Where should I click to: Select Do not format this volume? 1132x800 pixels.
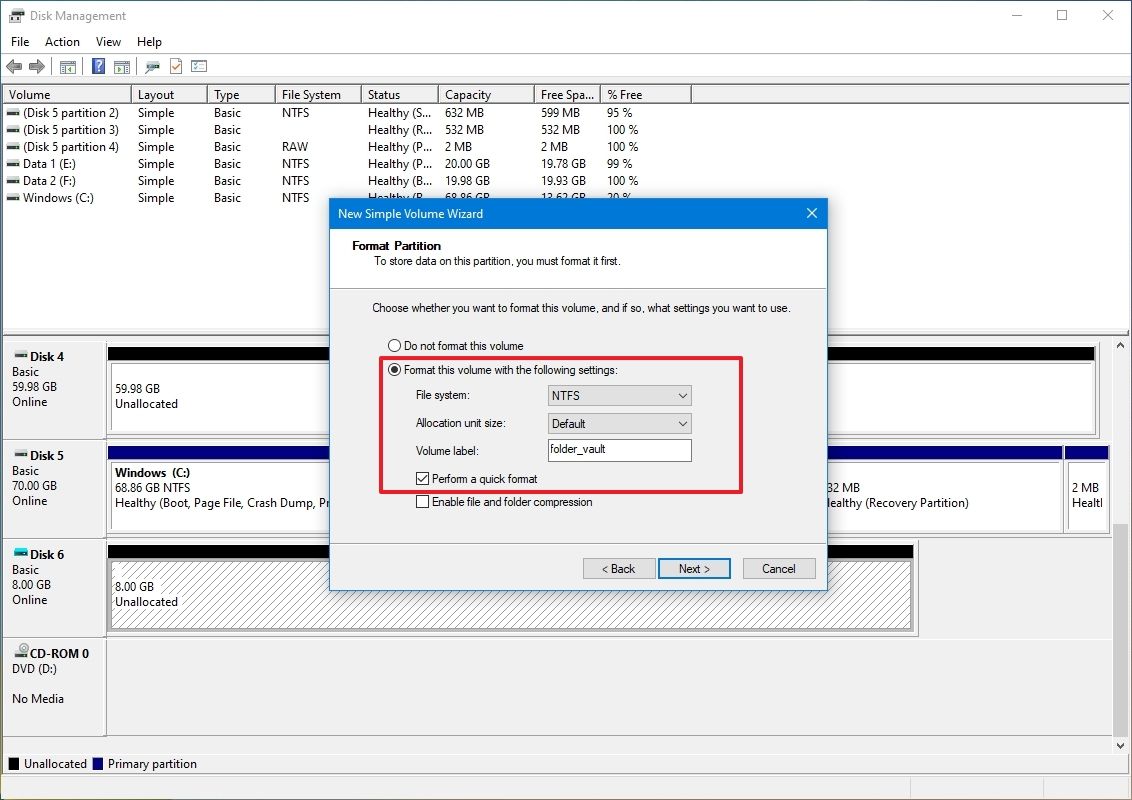pyautogui.click(x=395, y=345)
